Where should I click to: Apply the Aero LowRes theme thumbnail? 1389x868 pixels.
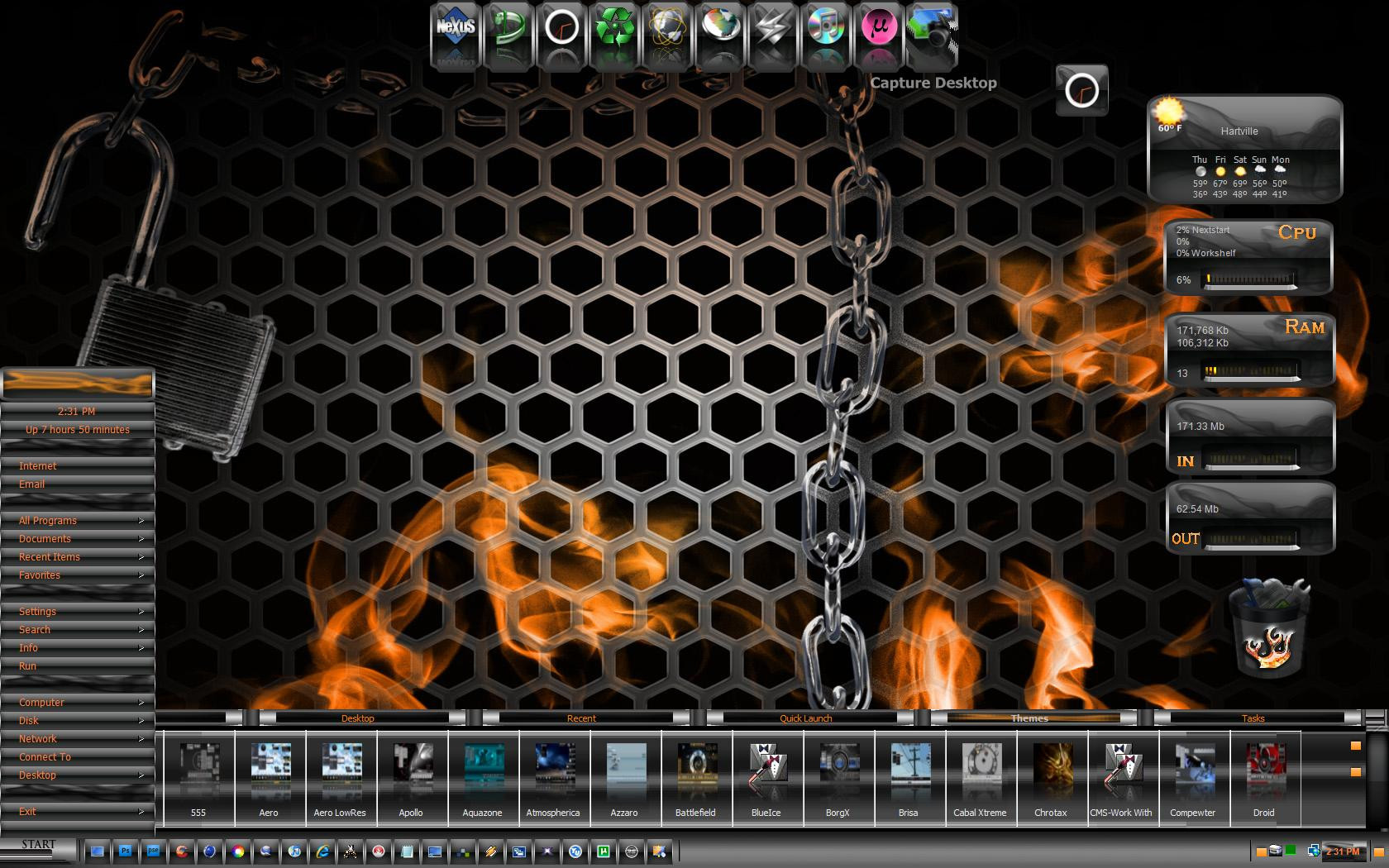click(340, 778)
